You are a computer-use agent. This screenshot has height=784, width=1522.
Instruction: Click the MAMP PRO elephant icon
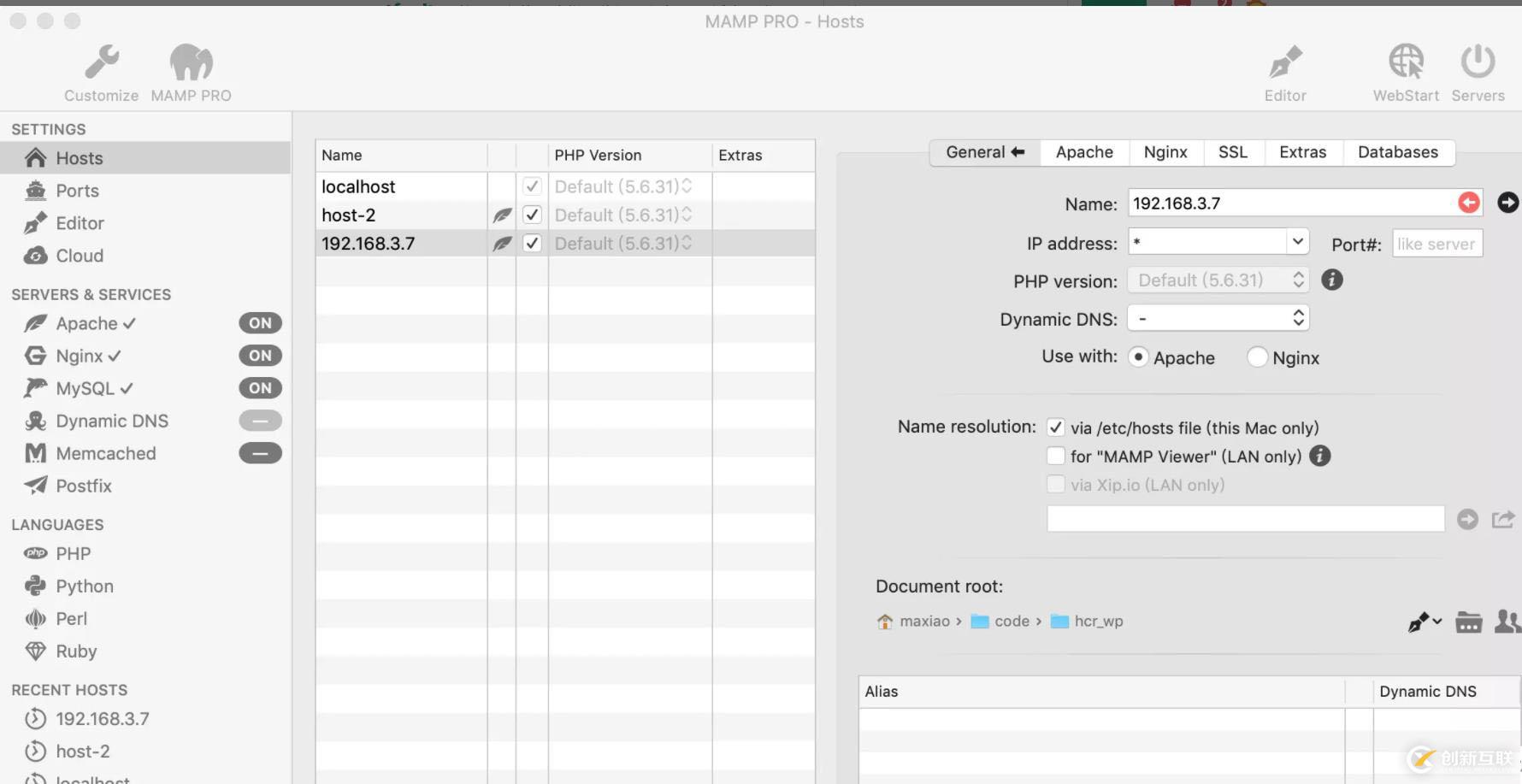191,63
